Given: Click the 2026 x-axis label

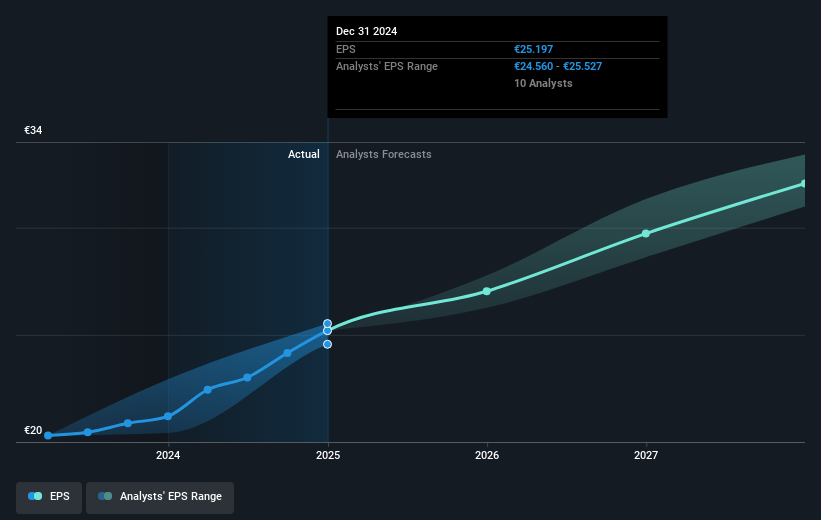Looking at the screenshot, I should coord(487,455).
